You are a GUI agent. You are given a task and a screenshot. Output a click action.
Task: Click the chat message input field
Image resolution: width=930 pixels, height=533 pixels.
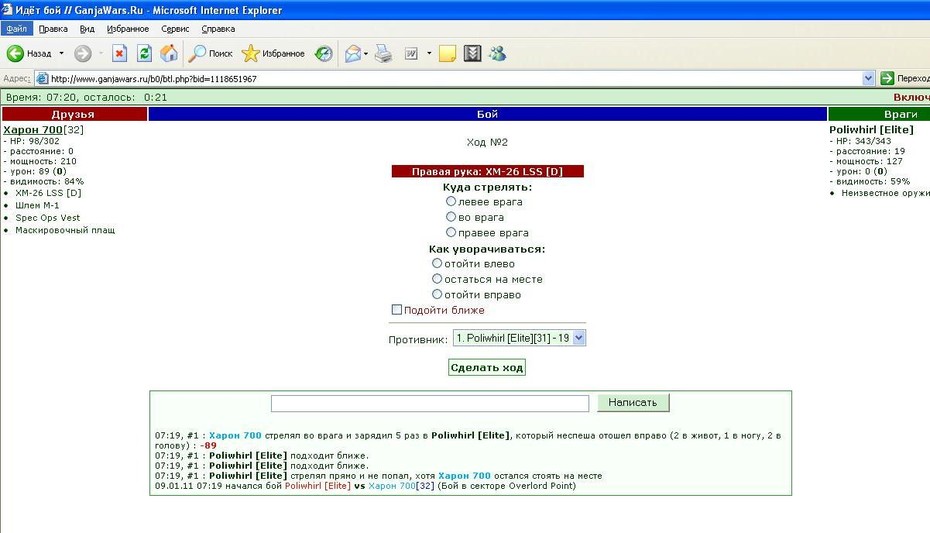430,403
